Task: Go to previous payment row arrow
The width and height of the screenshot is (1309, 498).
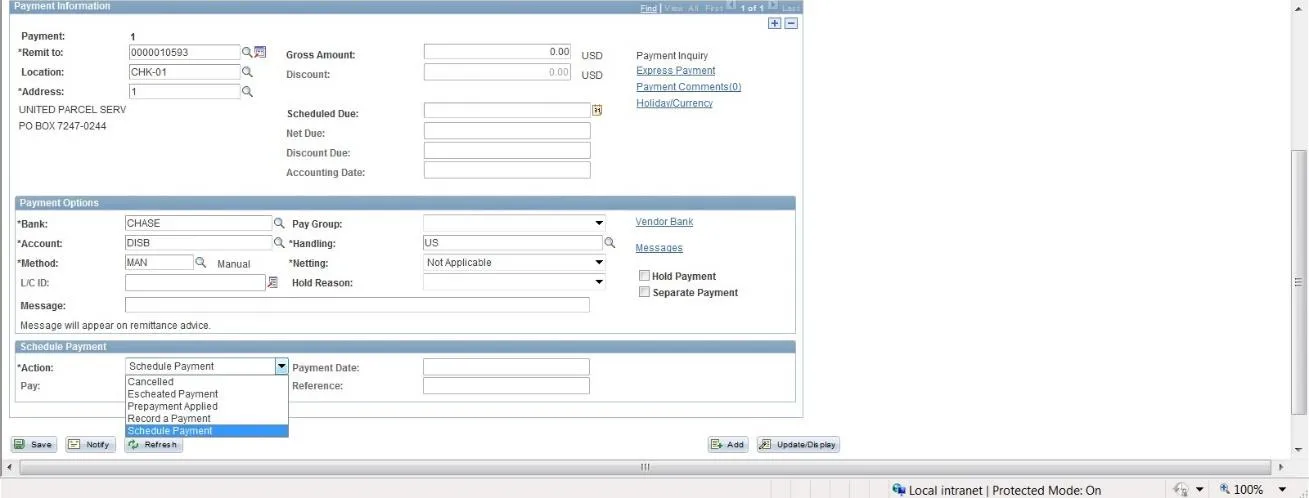Action: coord(733,7)
